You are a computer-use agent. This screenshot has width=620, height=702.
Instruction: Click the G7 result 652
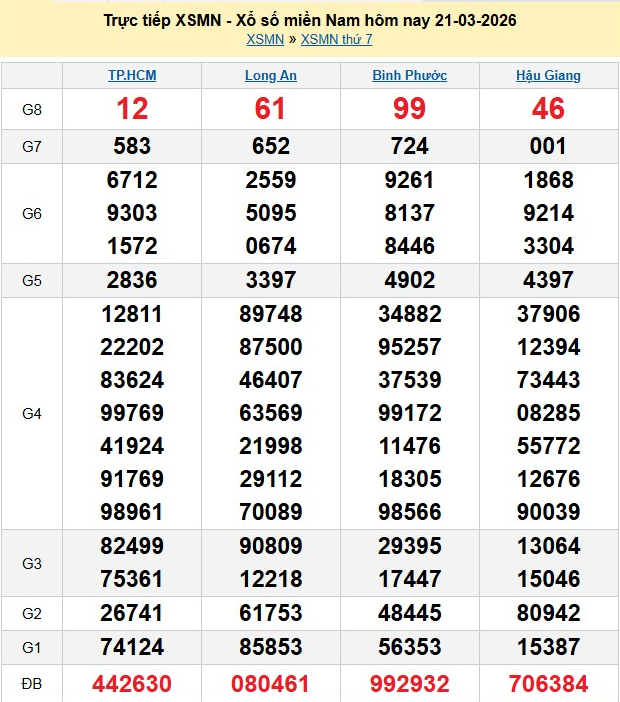click(271, 146)
